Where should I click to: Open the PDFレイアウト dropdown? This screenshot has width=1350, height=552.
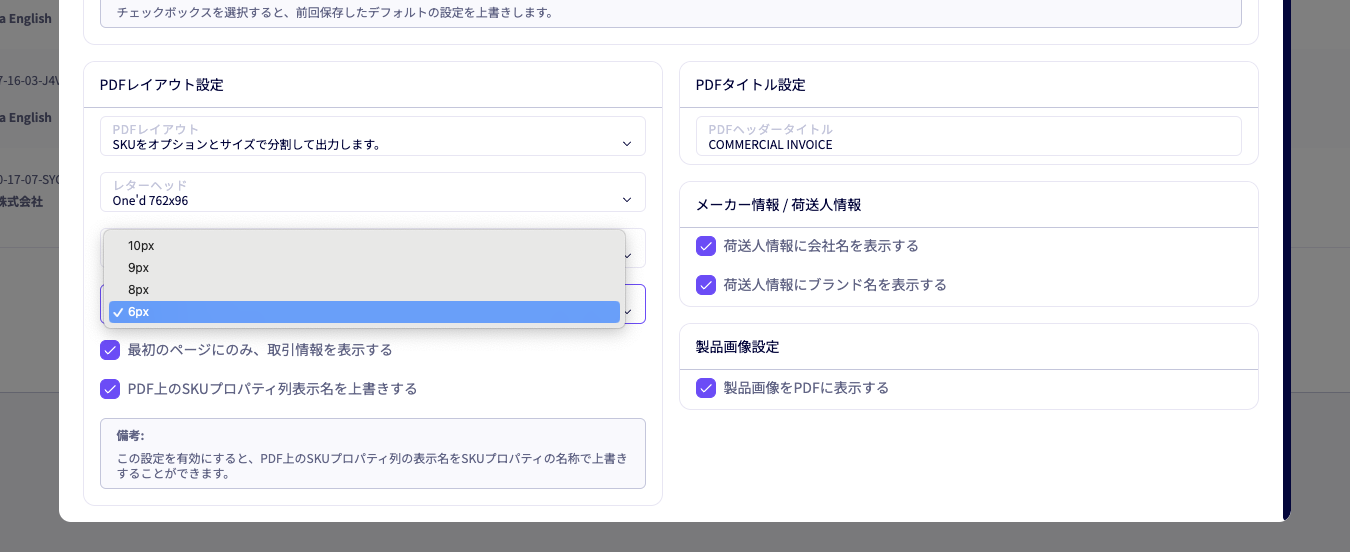pyautogui.click(x=372, y=136)
